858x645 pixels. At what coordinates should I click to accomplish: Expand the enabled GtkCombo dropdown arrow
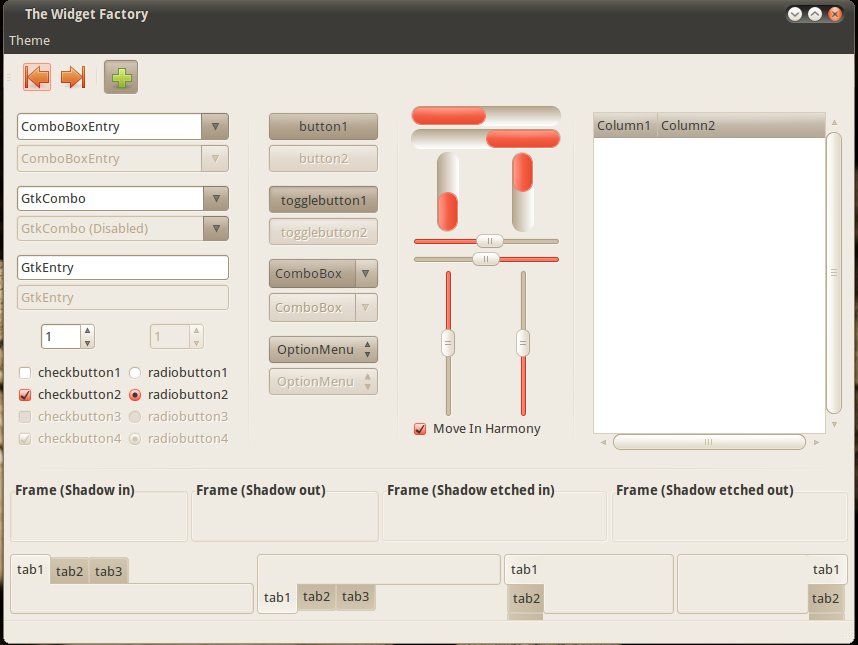216,198
